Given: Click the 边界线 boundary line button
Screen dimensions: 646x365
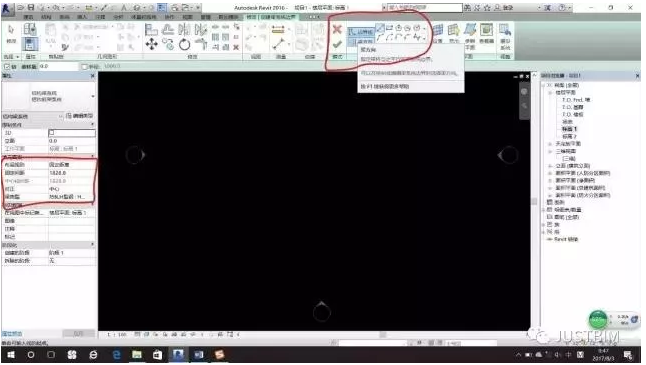Looking at the screenshot, I should coord(361,32).
